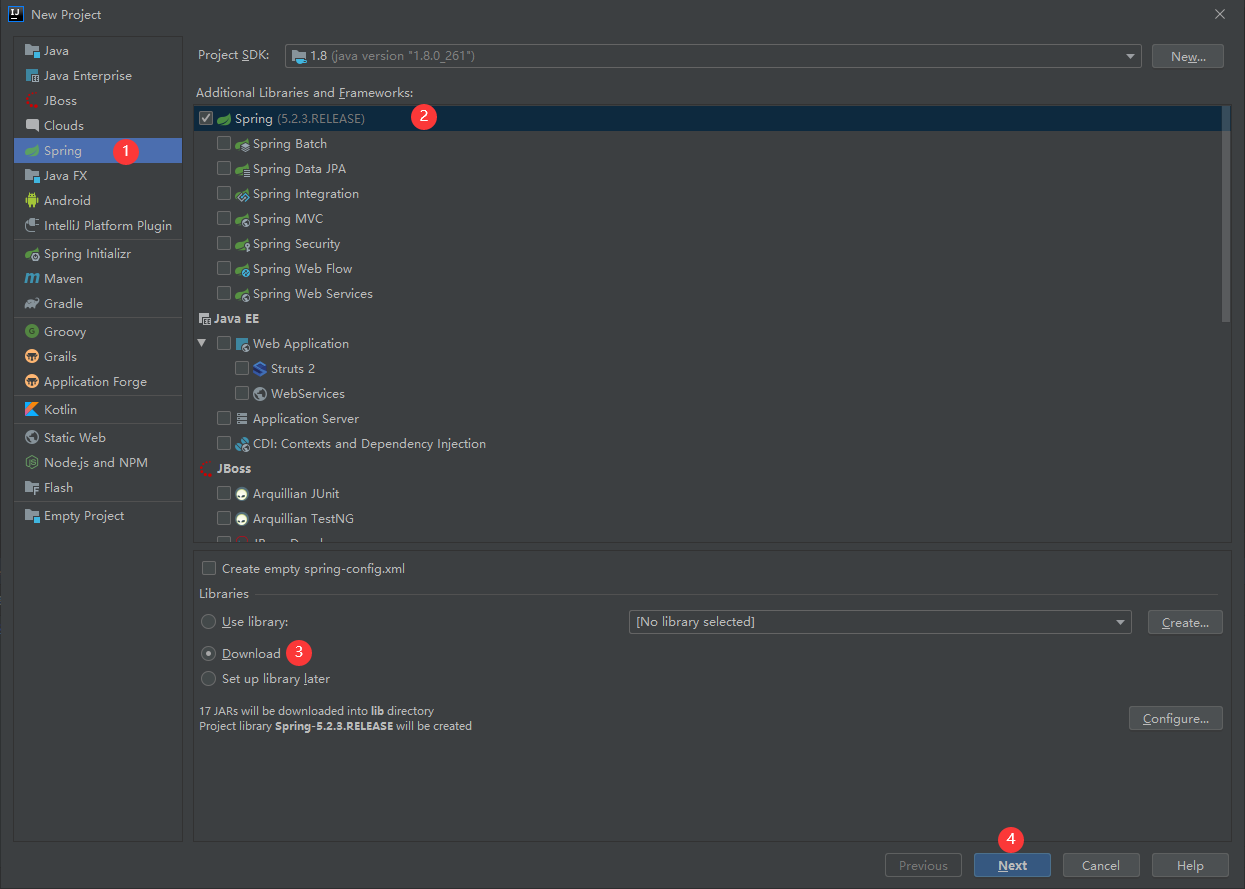Click the Next button
This screenshot has height=889, width=1245.
pos(1012,865)
